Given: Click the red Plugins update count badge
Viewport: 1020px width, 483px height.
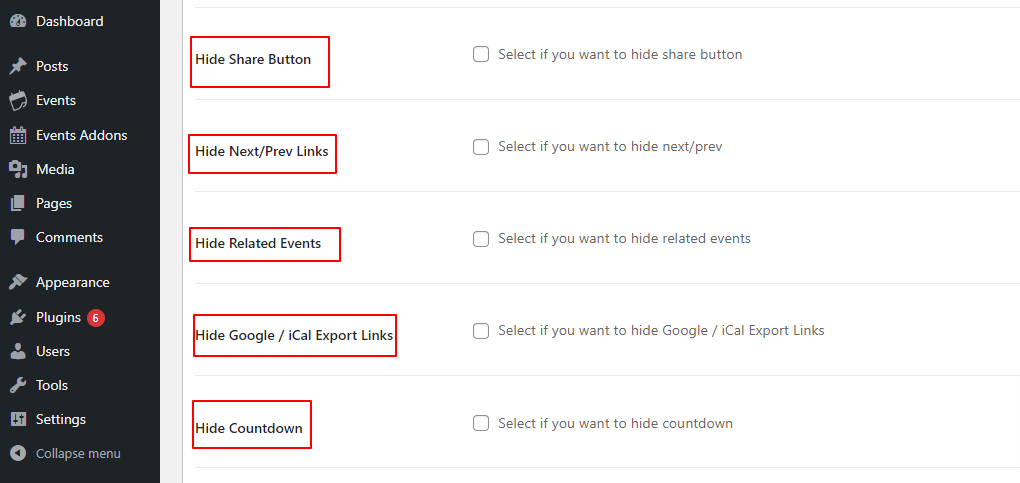Looking at the screenshot, I should point(96,318).
